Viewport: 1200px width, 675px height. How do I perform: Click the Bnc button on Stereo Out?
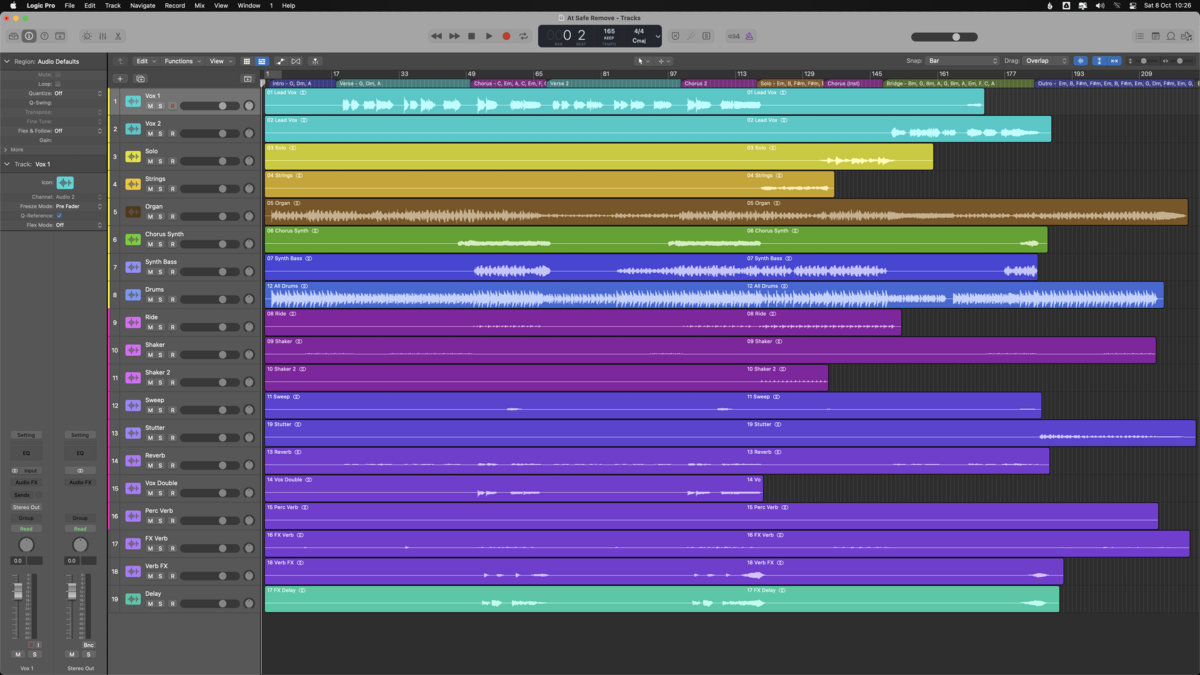(x=88, y=645)
